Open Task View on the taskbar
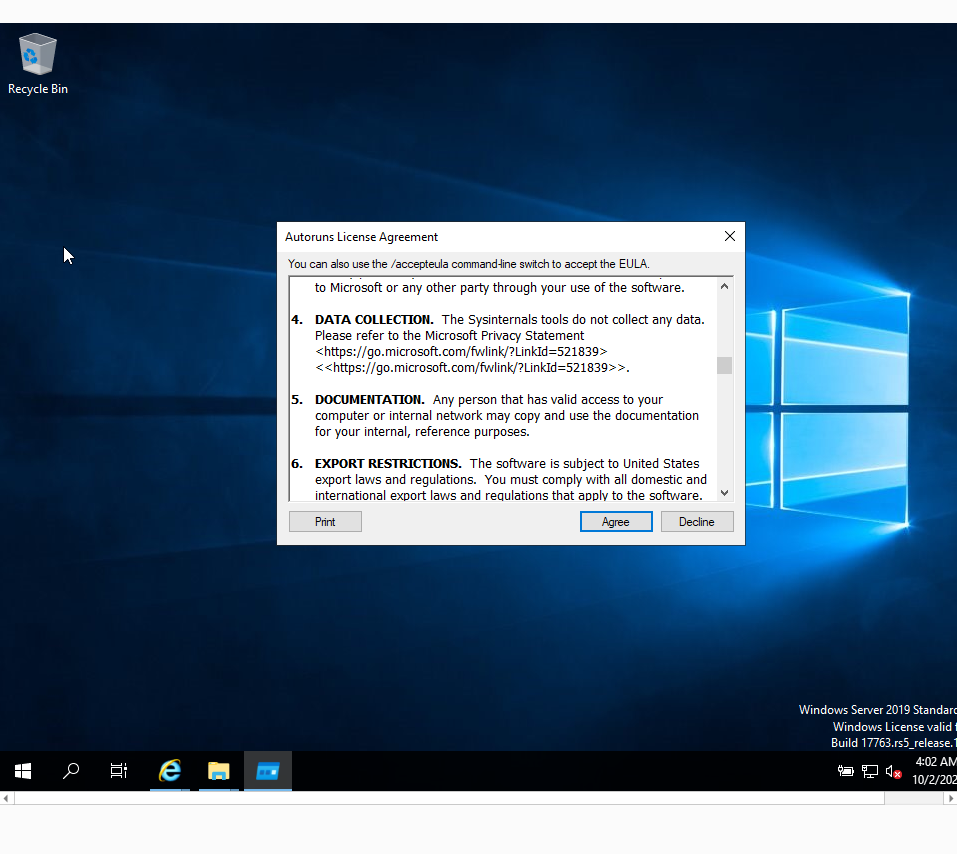 pos(118,771)
